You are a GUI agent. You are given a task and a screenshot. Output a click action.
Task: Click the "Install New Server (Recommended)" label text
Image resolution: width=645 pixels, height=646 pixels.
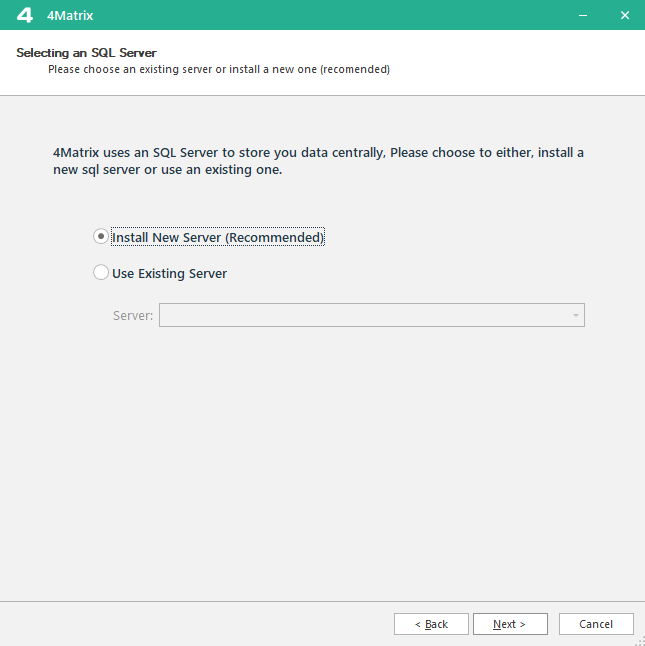(218, 238)
